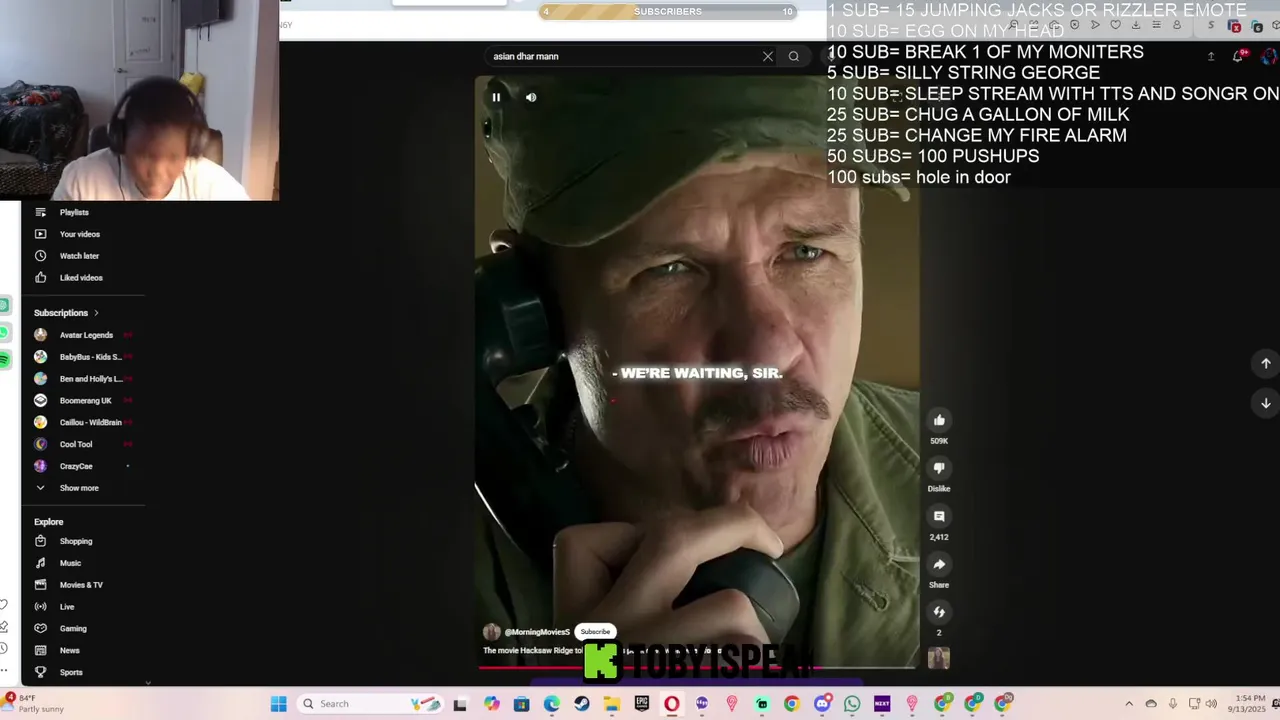
Task: Click the YouTube upload arrow icon
Action: (x=1211, y=56)
